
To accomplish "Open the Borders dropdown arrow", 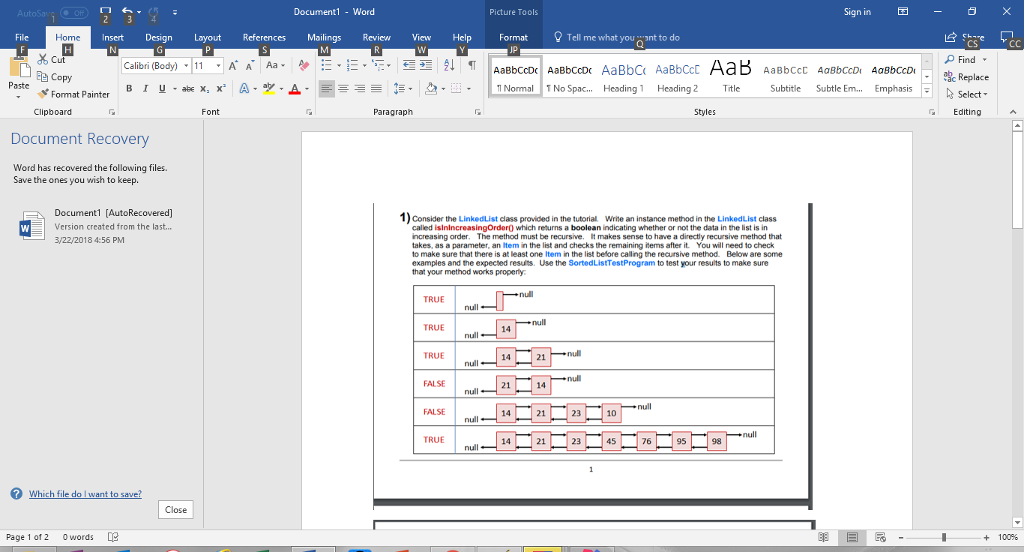I will [469, 88].
